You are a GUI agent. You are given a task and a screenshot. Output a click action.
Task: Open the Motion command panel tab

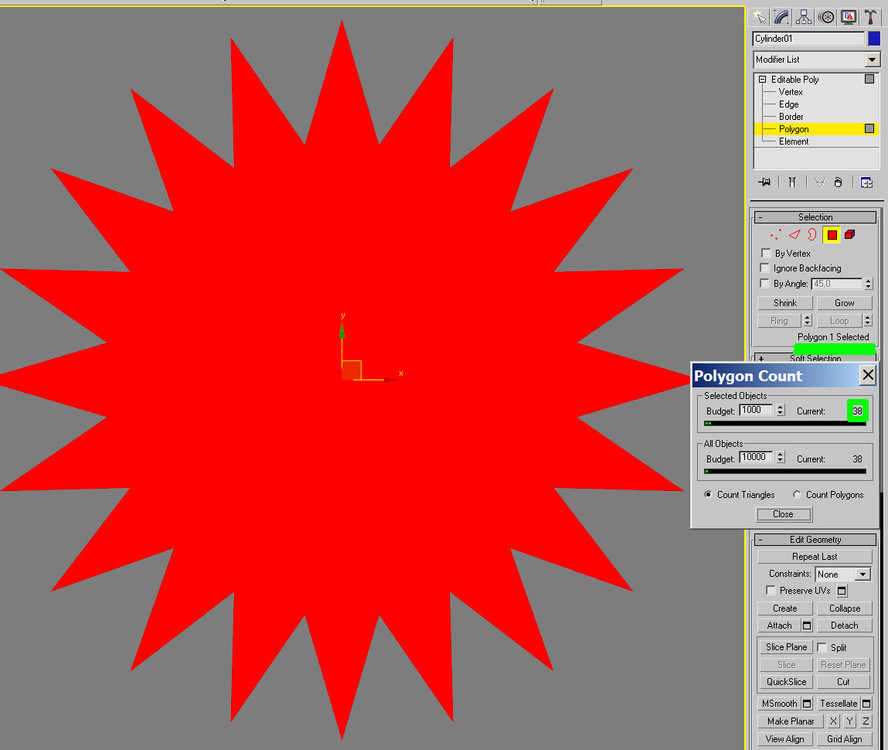(x=826, y=17)
